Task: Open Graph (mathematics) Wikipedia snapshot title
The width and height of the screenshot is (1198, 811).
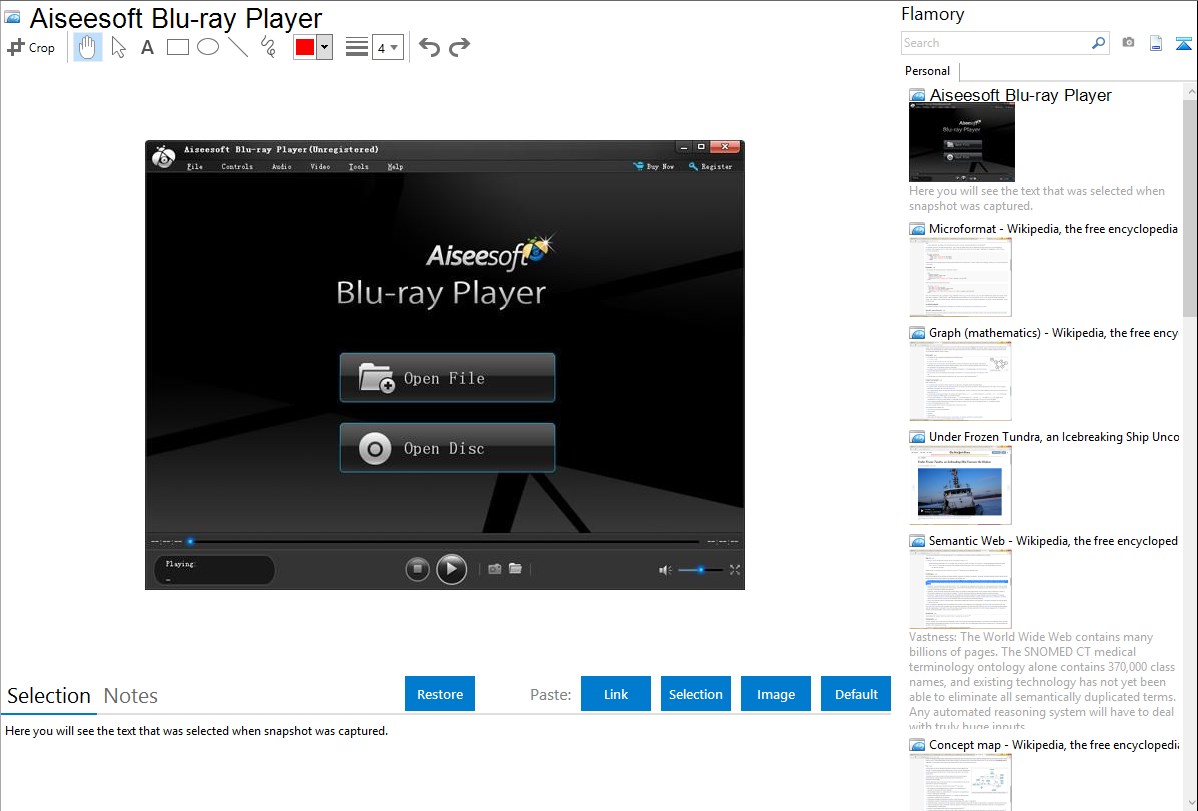Action: click(1053, 333)
